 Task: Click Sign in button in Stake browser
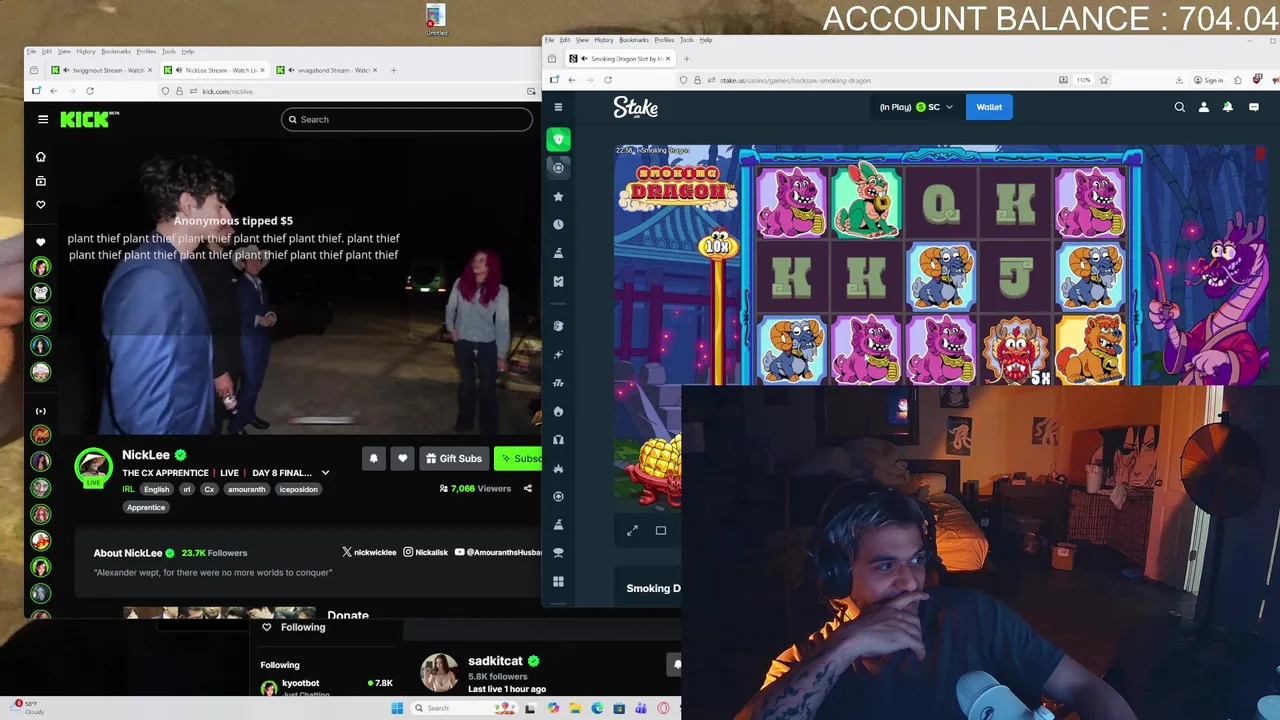(x=1209, y=80)
